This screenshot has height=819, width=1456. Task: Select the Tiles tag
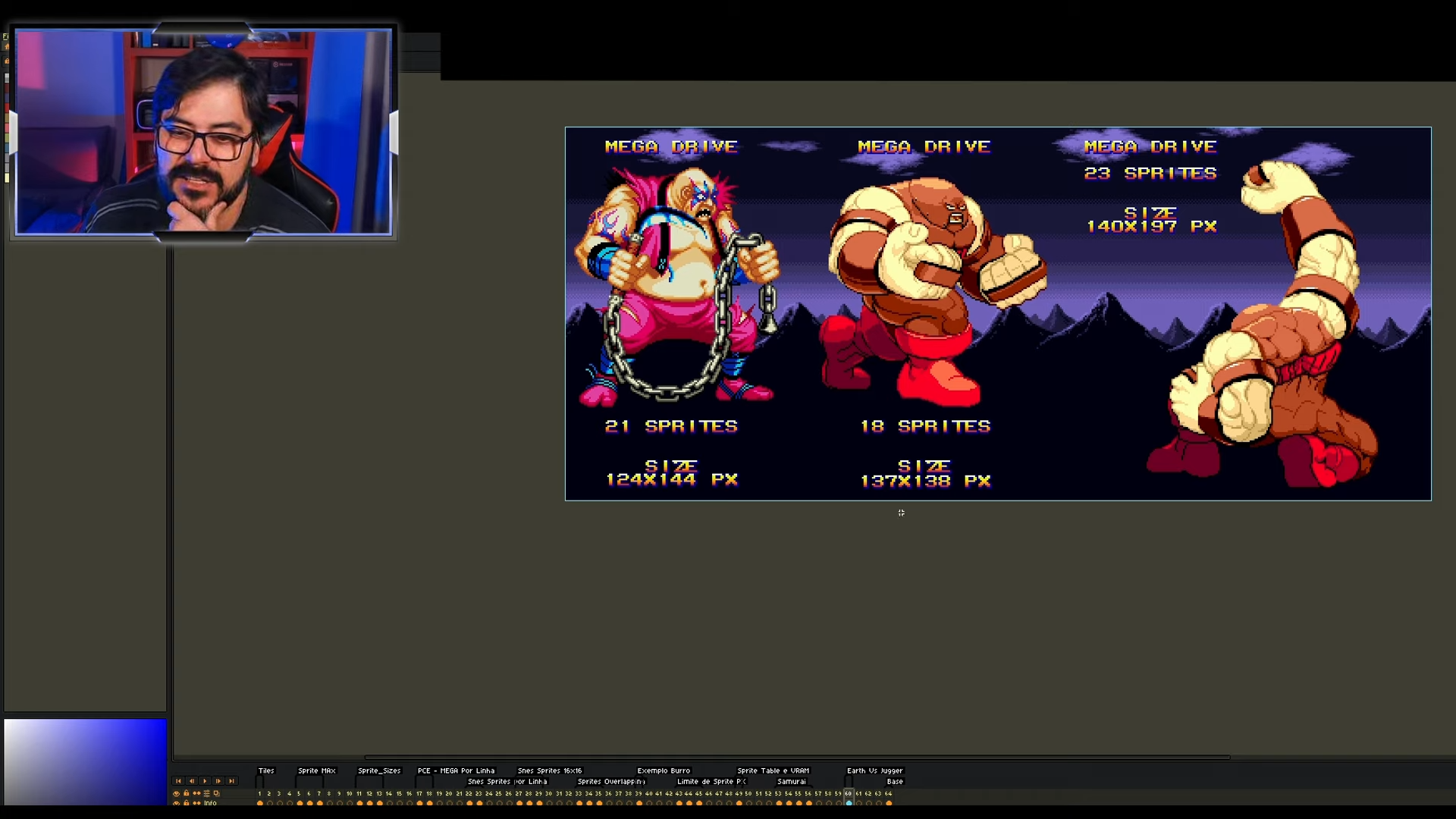pos(266,770)
